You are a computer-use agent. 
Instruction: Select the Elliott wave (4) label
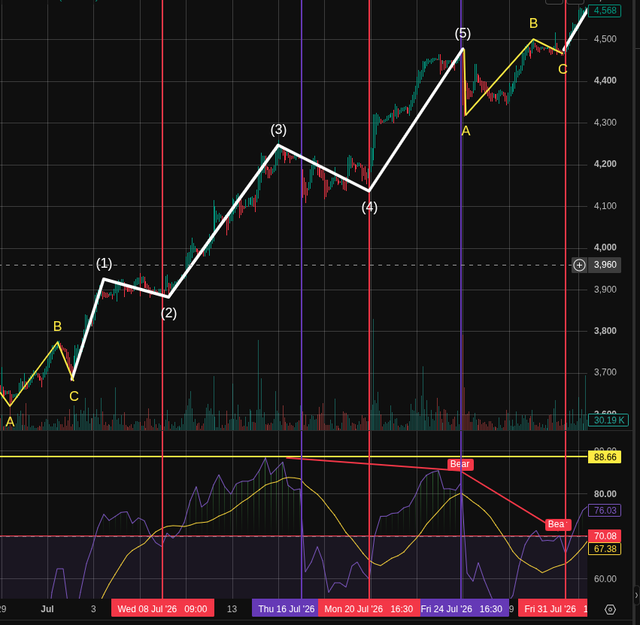(369, 207)
